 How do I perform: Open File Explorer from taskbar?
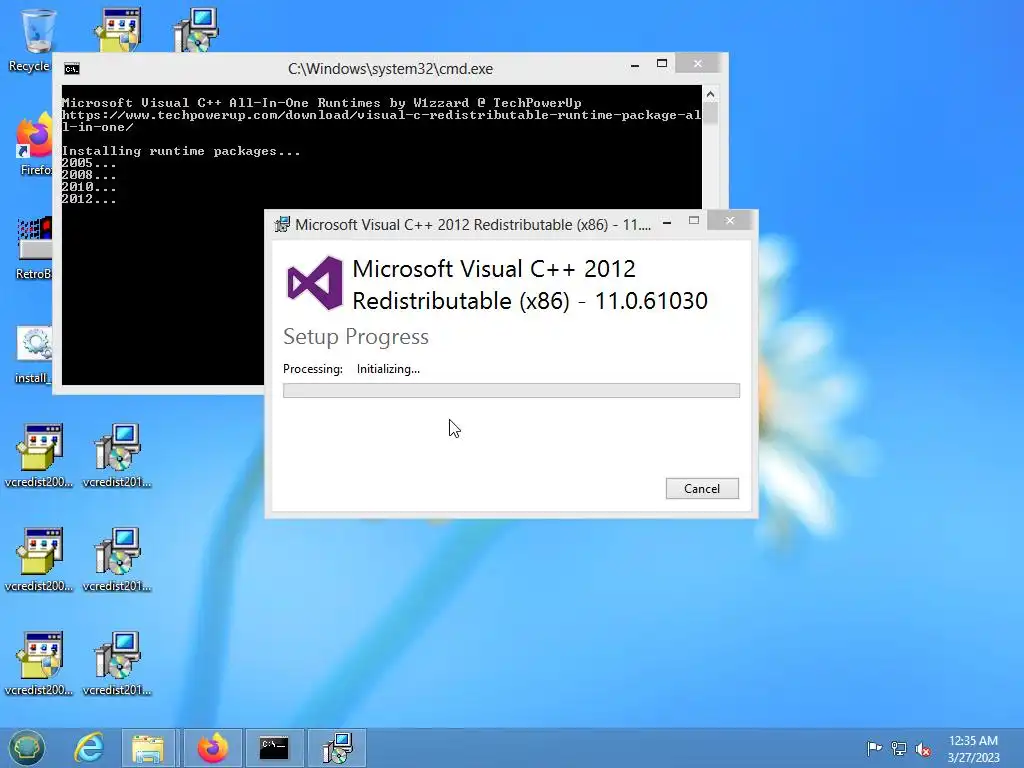(x=148, y=748)
